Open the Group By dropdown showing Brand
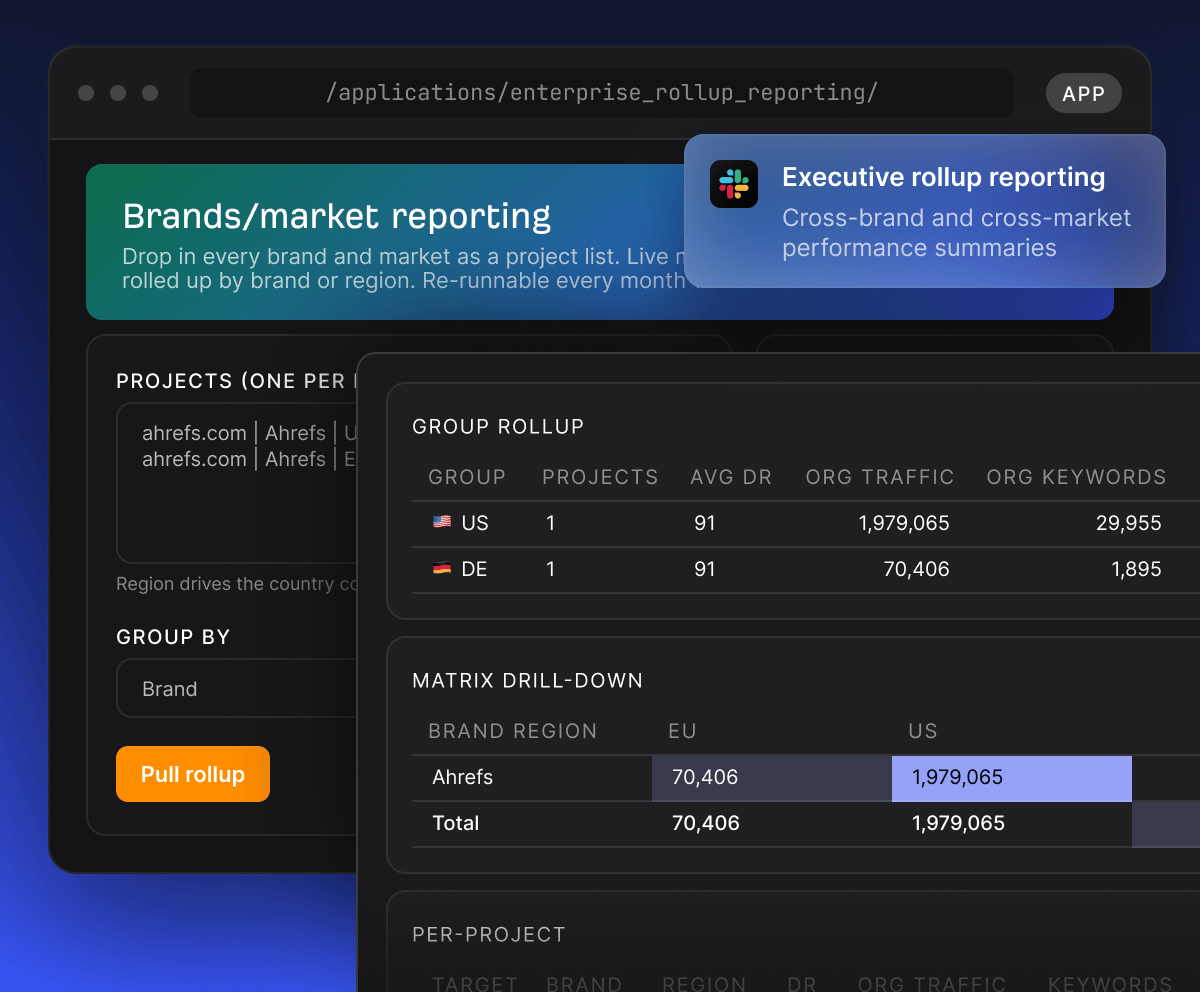The image size is (1200, 992). point(237,688)
